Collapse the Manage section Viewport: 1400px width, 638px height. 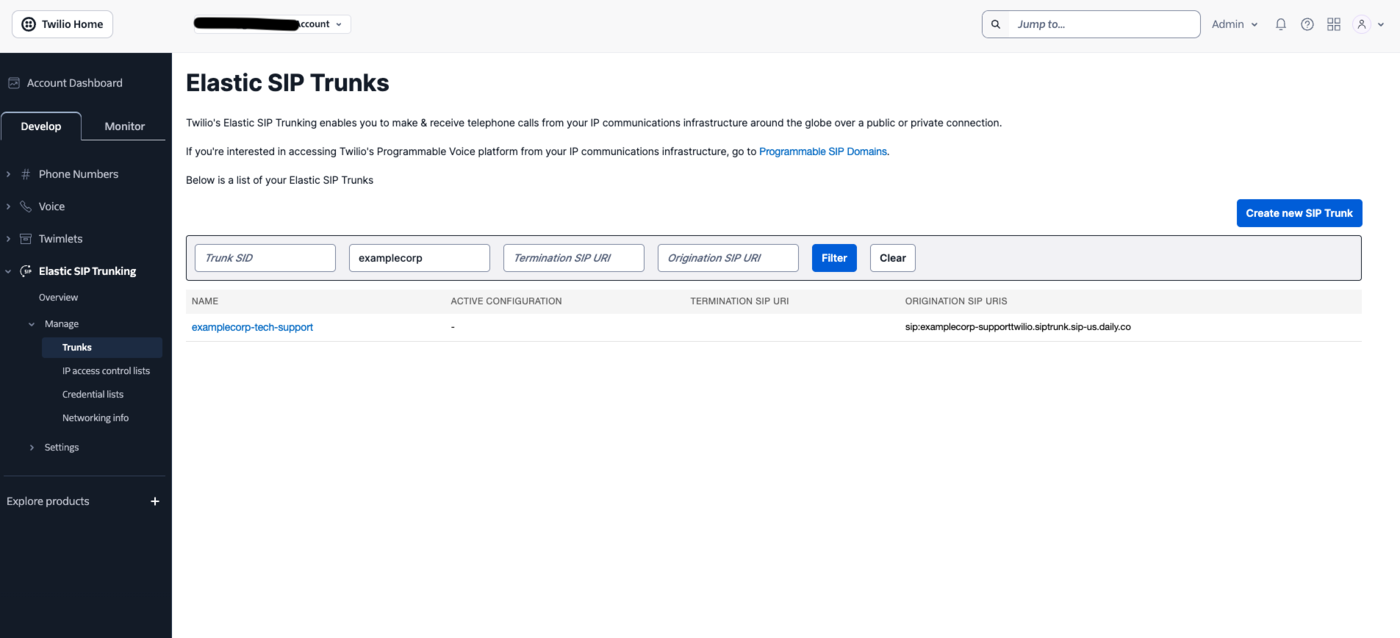[x=32, y=324]
